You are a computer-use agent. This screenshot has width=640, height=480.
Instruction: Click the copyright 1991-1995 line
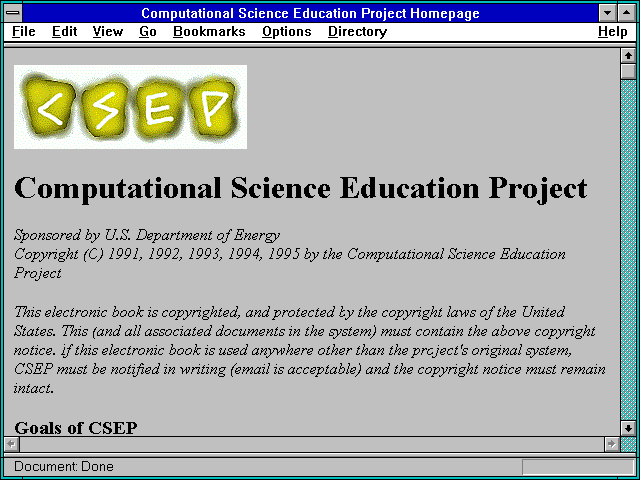point(290,264)
